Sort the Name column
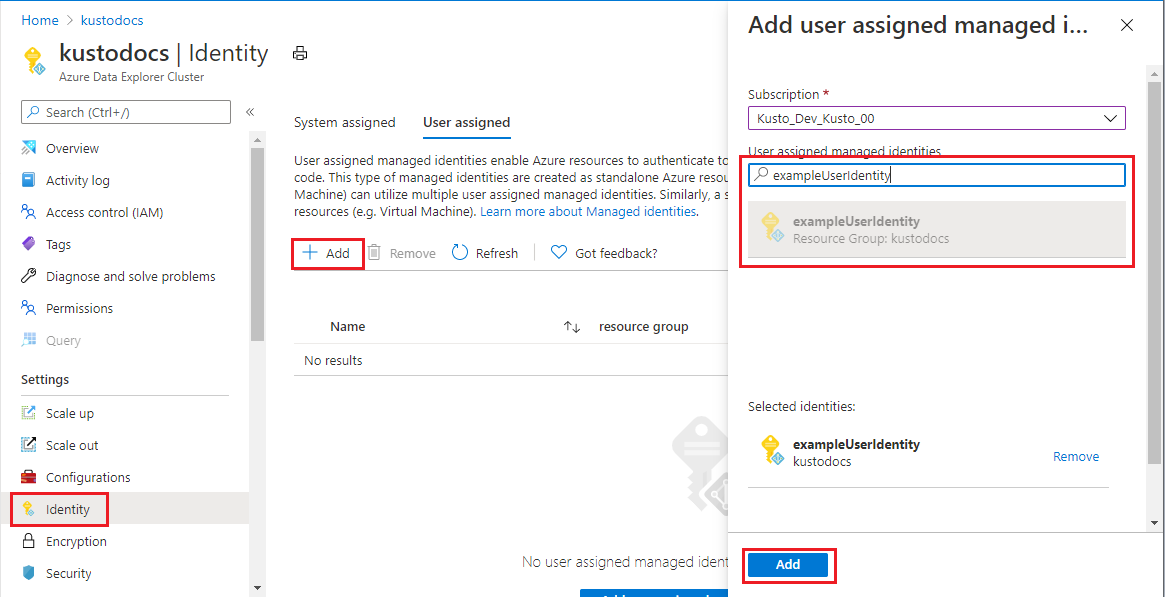This screenshot has width=1165, height=597. (x=347, y=326)
